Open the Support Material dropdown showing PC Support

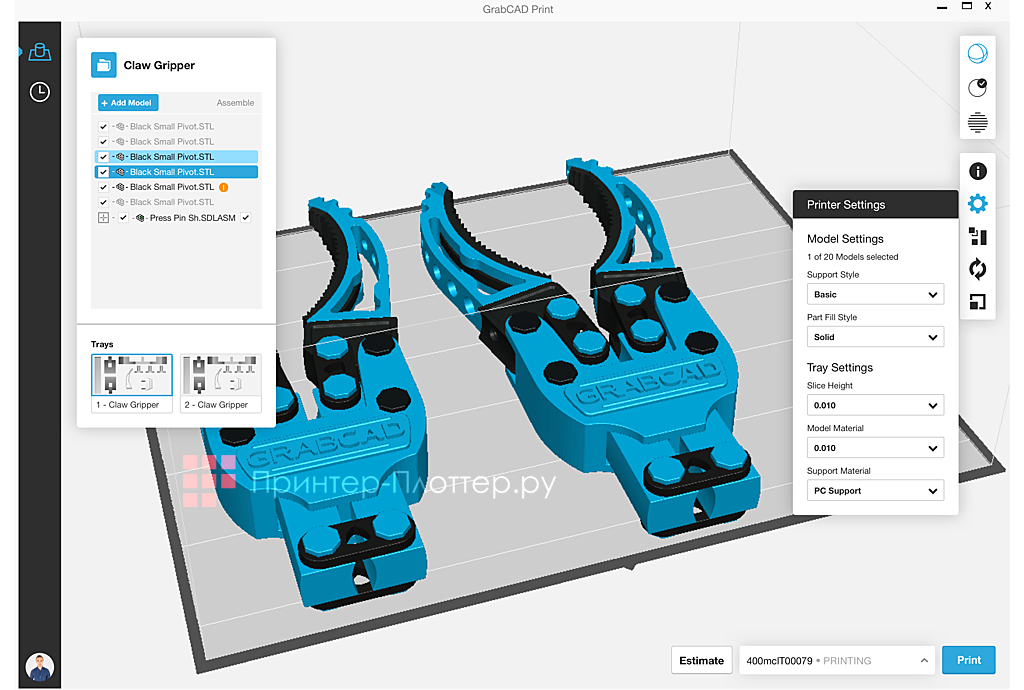point(875,490)
